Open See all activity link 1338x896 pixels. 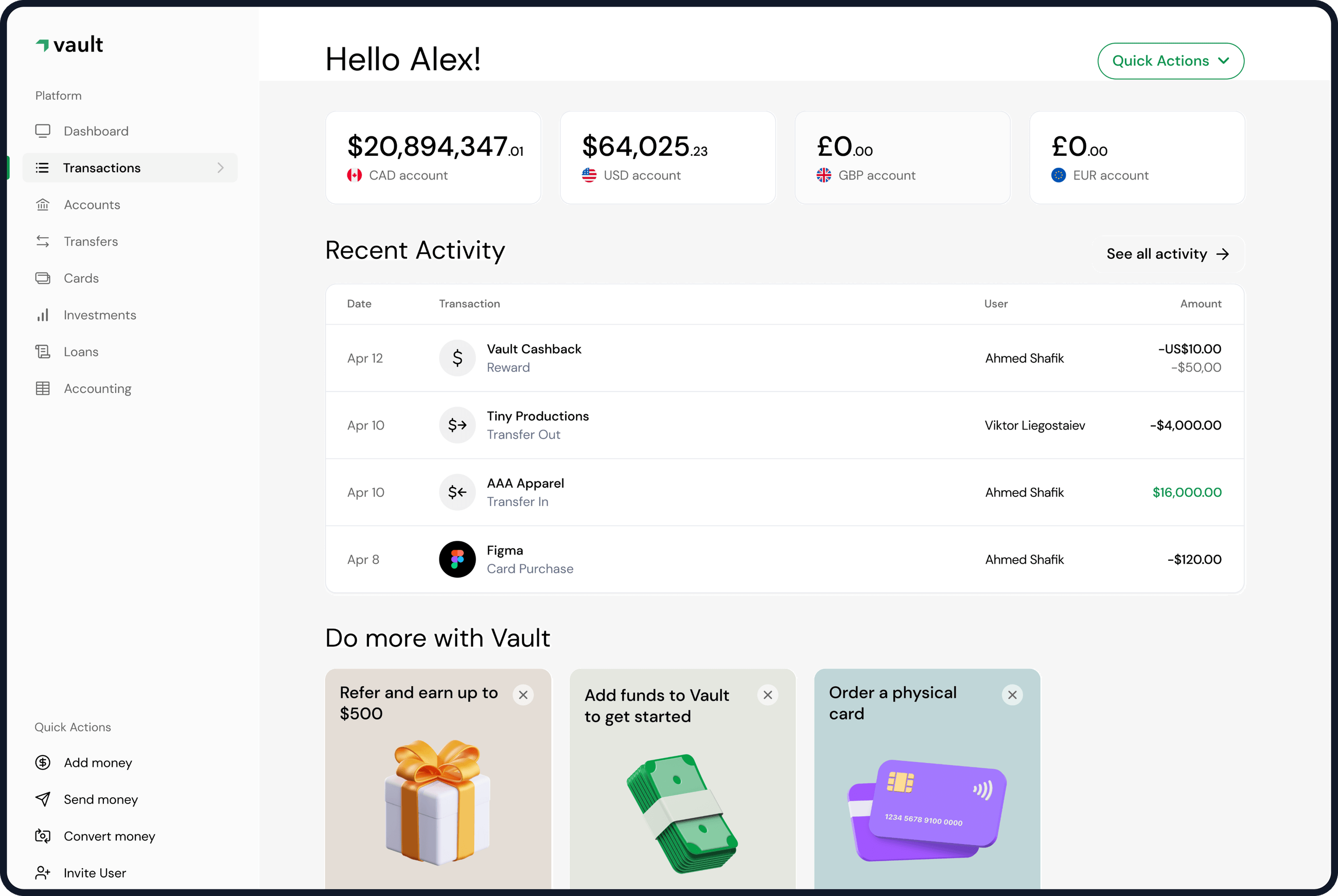1167,254
